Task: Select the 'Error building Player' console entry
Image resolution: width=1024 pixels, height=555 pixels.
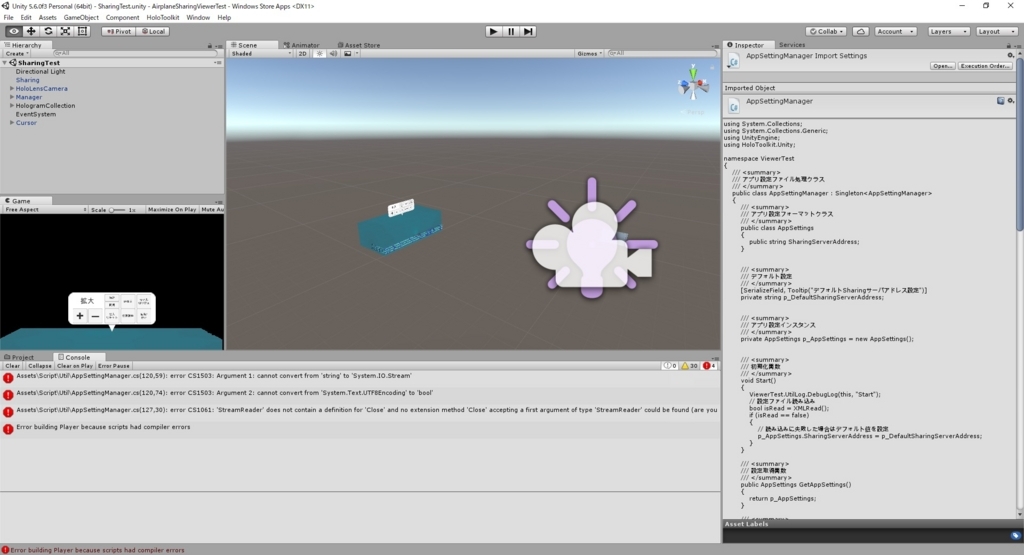Action: pos(360,428)
